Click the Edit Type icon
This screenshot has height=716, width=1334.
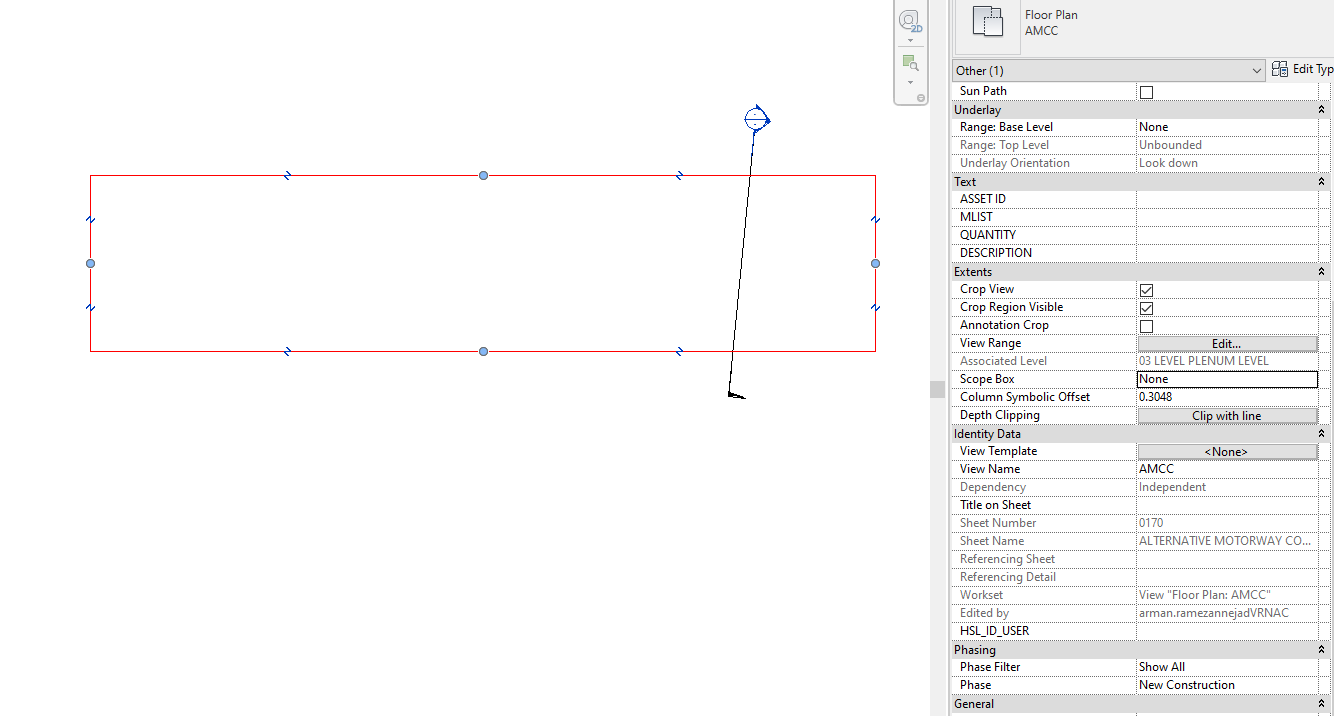tap(1280, 69)
